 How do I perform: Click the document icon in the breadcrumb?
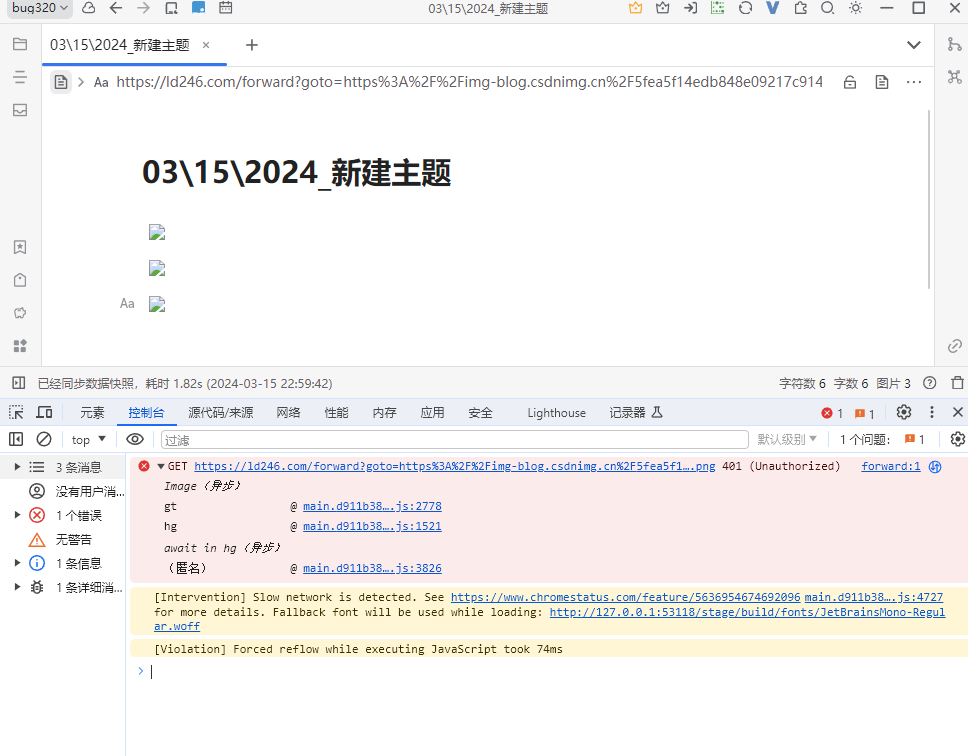pyautogui.click(x=60, y=82)
